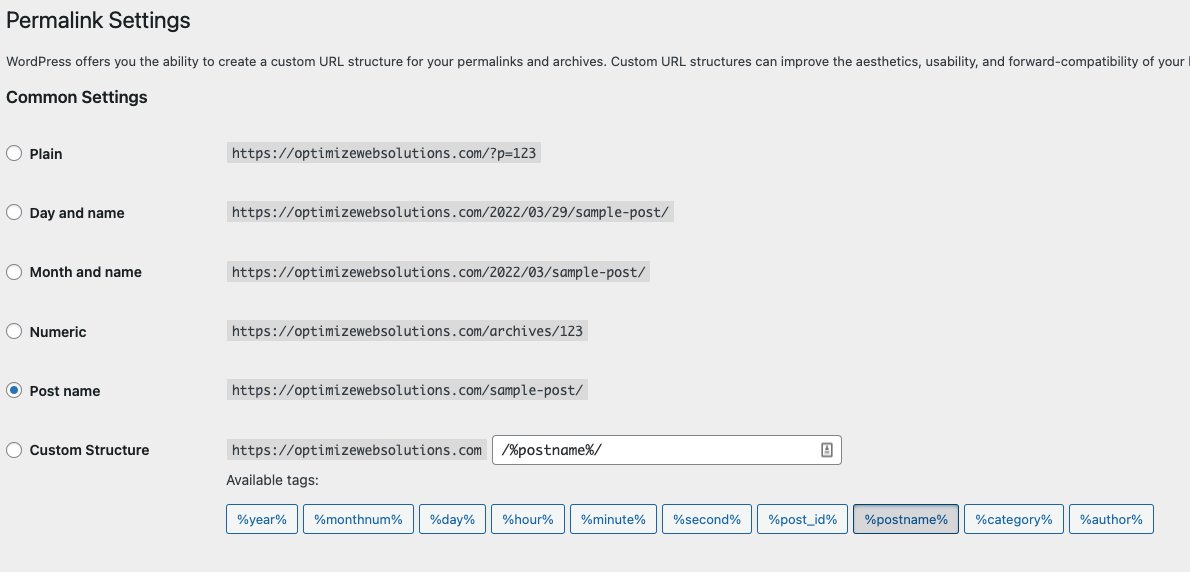This screenshot has width=1190, height=572.
Task: Click the Post name sample-post example URL
Action: [407, 390]
